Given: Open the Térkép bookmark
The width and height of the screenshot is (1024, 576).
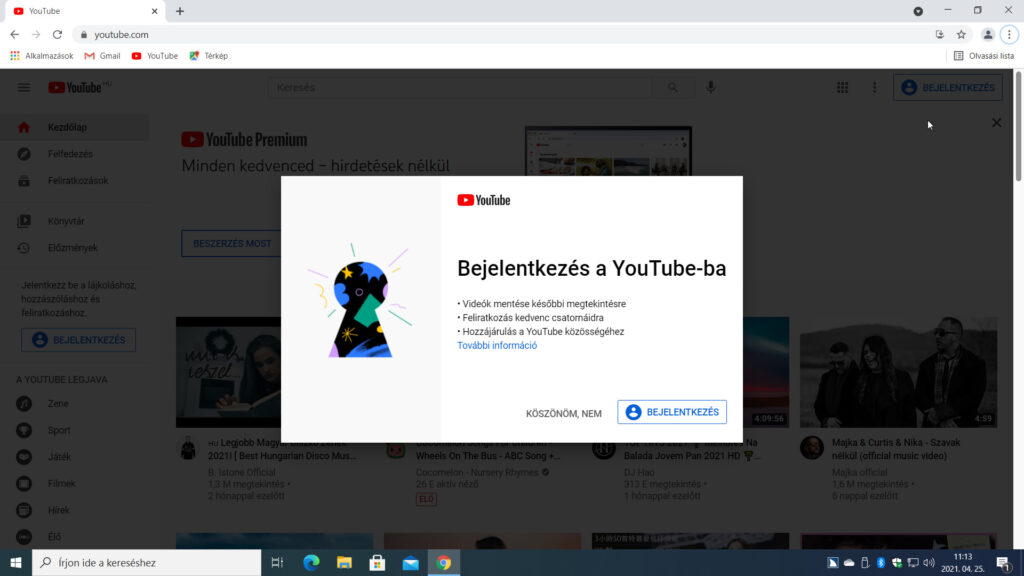Looking at the screenshot, I should coord(208,56).
